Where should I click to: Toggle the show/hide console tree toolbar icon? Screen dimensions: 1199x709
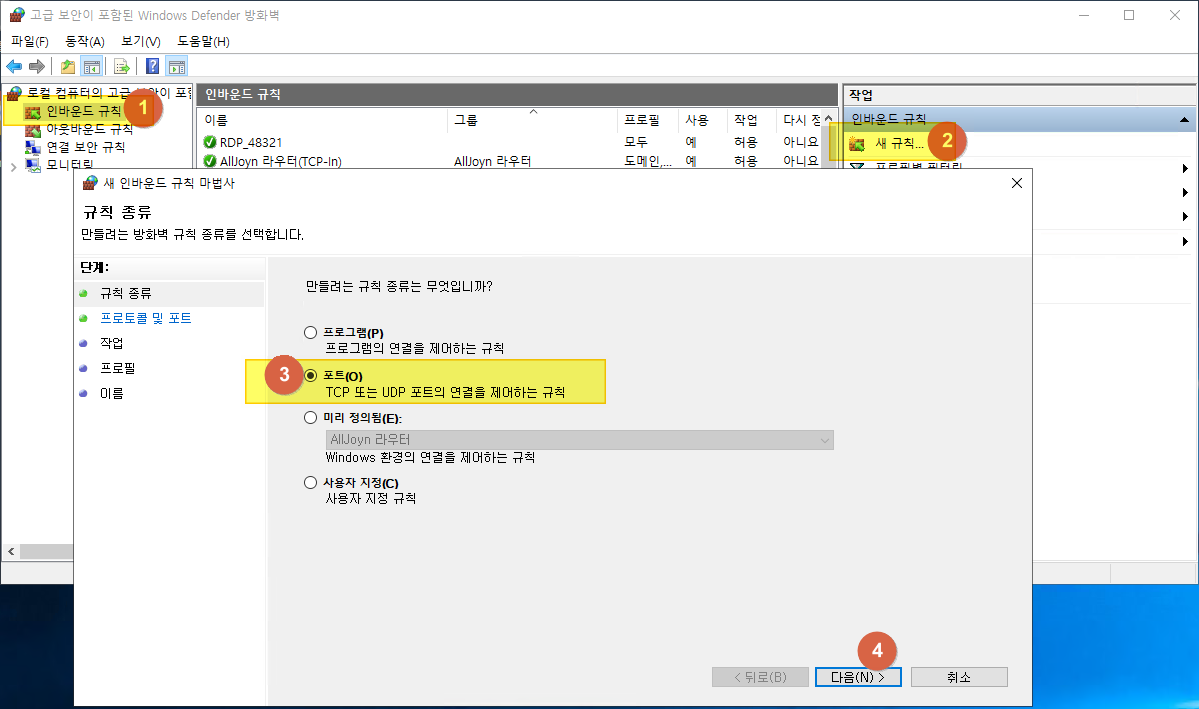[x=92, y=67]
